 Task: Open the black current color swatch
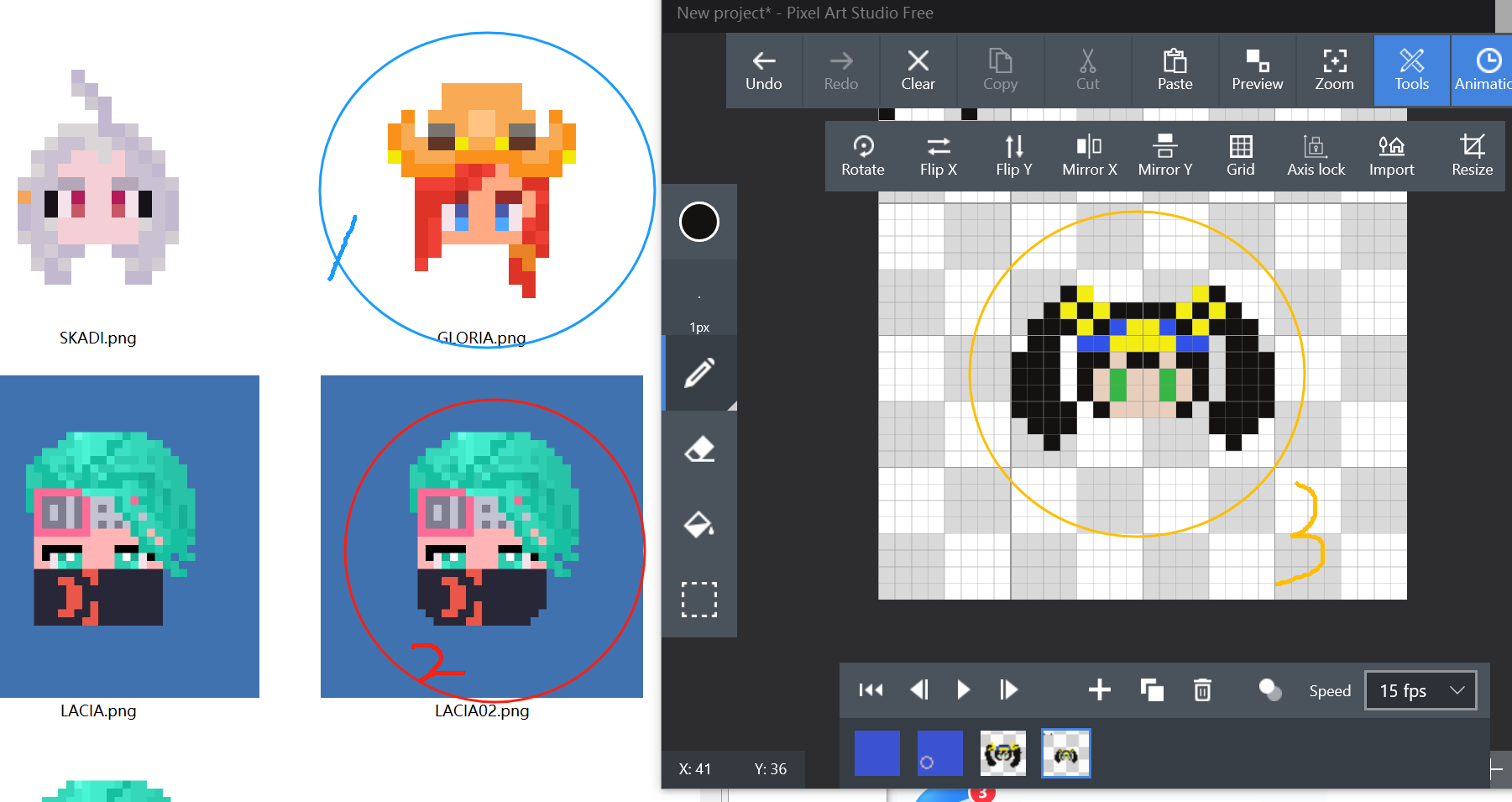tap(699, 222)
